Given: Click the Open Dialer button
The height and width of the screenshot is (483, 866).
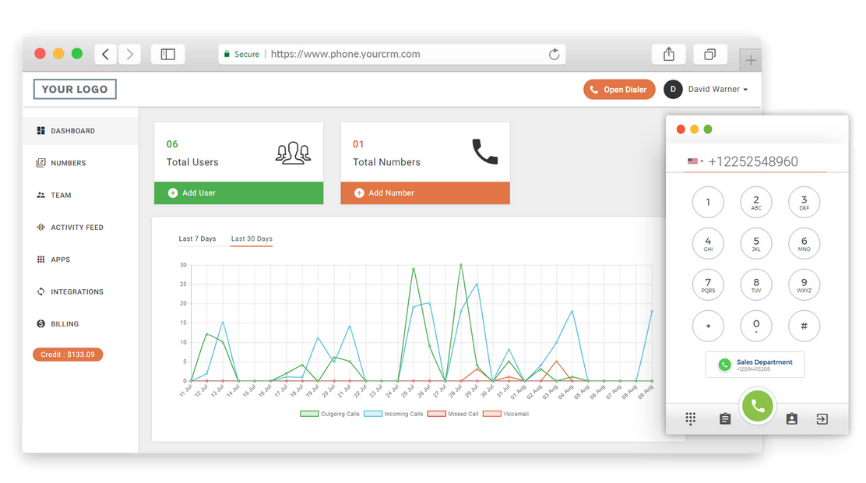Looking at the screenshot, I should click(619, 89).
